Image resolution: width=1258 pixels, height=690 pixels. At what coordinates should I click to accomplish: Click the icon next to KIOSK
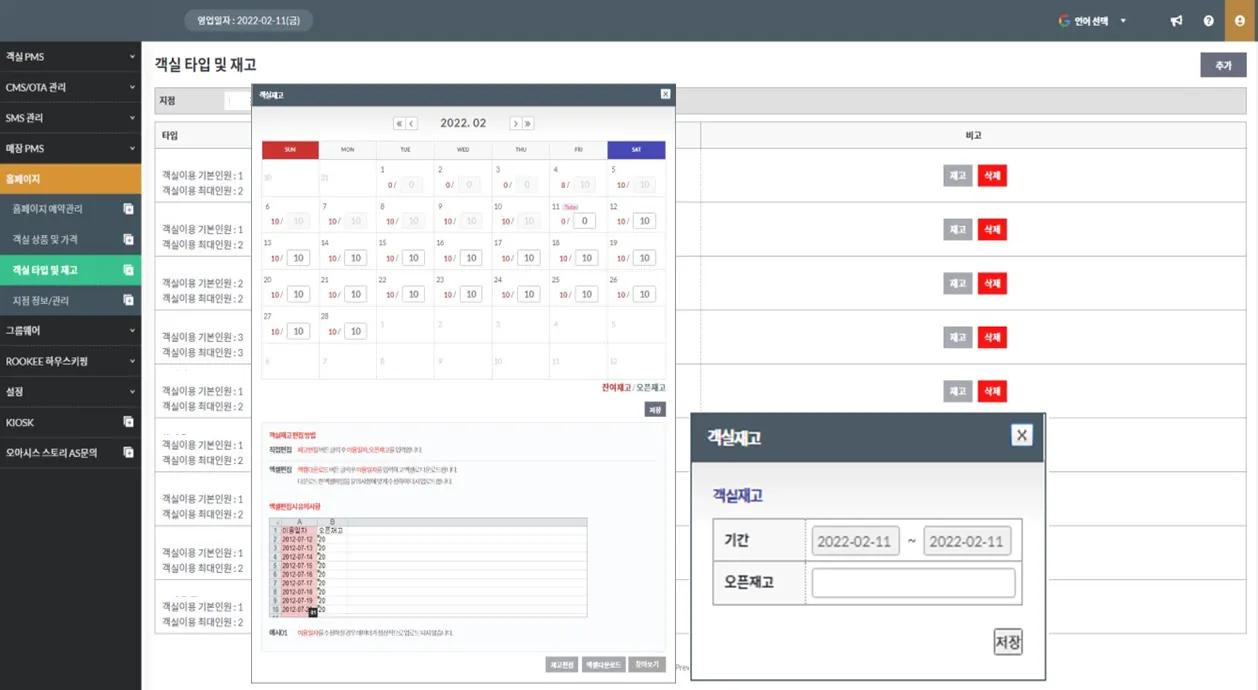tap(128, 422)
